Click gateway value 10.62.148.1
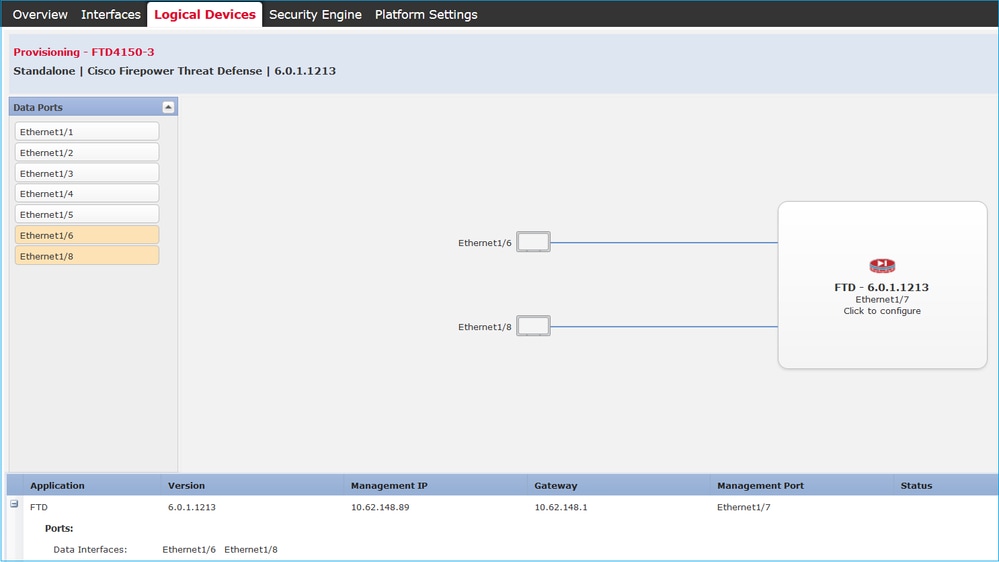This screenshot has width=999, height=562. point(561,507)
